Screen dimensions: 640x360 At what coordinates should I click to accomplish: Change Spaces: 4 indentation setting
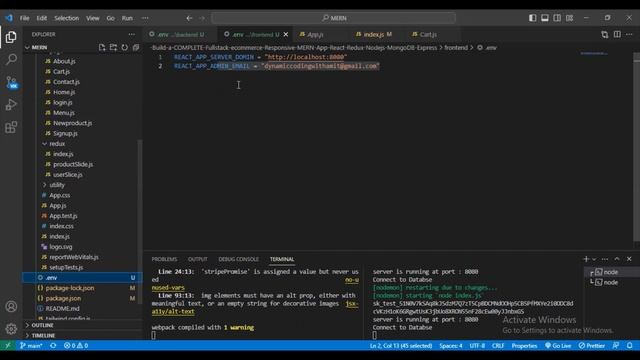451,346
